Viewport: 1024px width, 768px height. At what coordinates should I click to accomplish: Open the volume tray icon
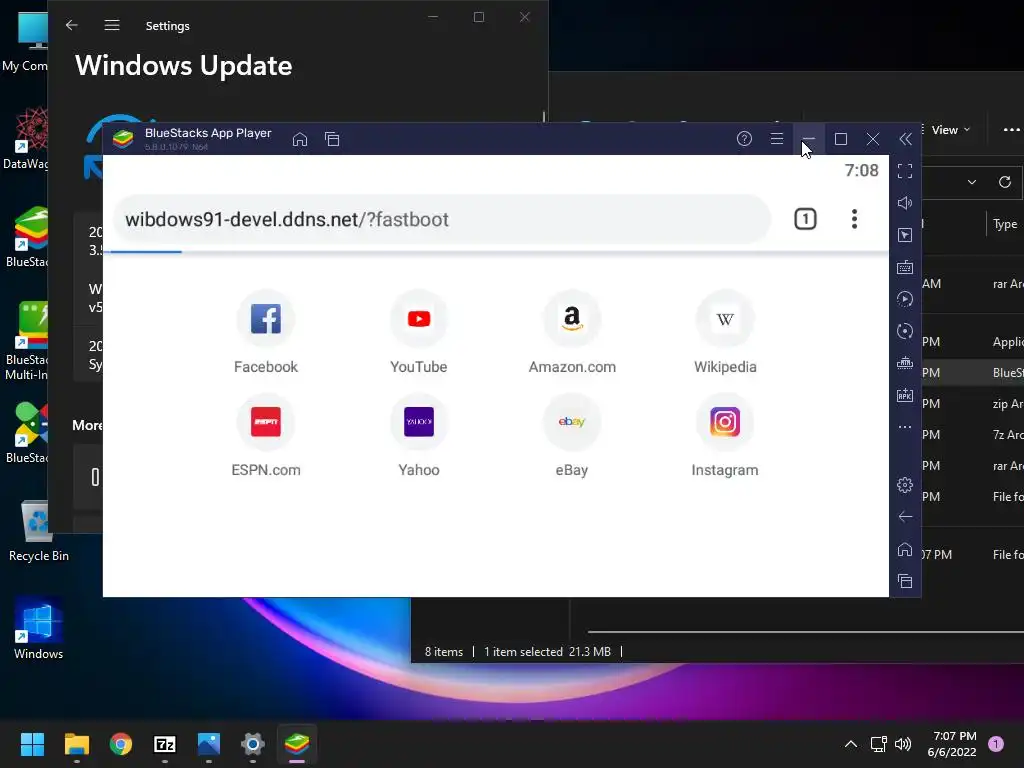[903, 744]
